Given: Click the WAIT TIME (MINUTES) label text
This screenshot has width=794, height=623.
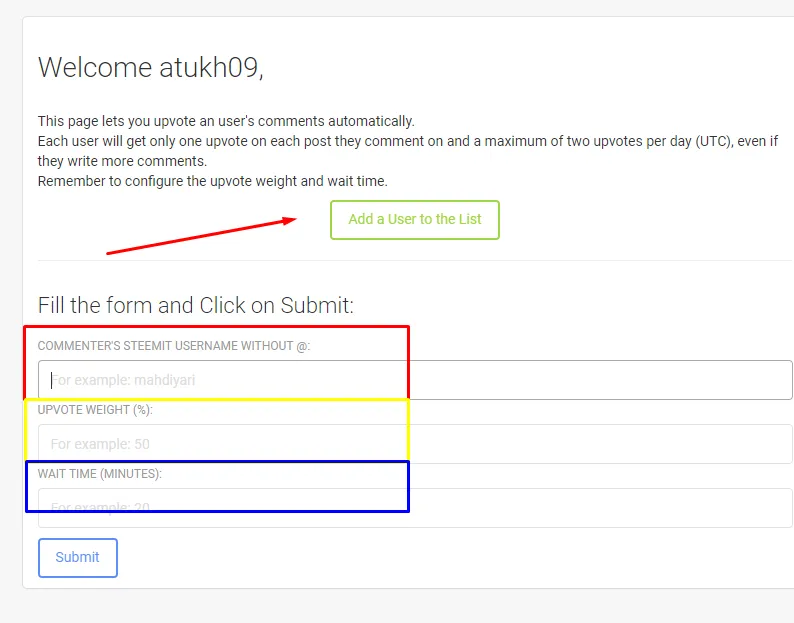Looking at the screenshot, I should [100, 474].
